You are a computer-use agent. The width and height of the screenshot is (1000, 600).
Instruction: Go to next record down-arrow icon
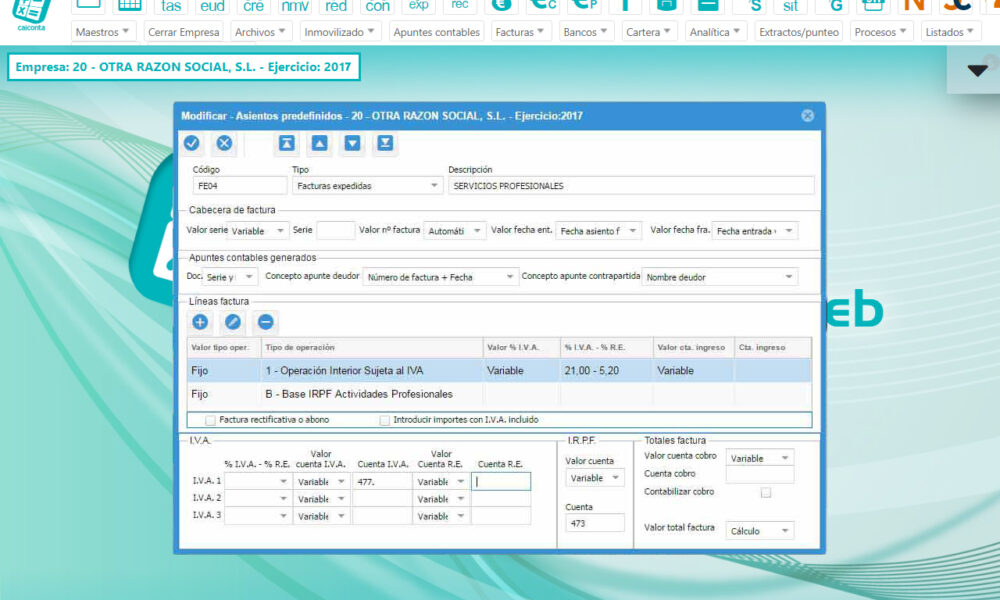(x=353, y=143)
